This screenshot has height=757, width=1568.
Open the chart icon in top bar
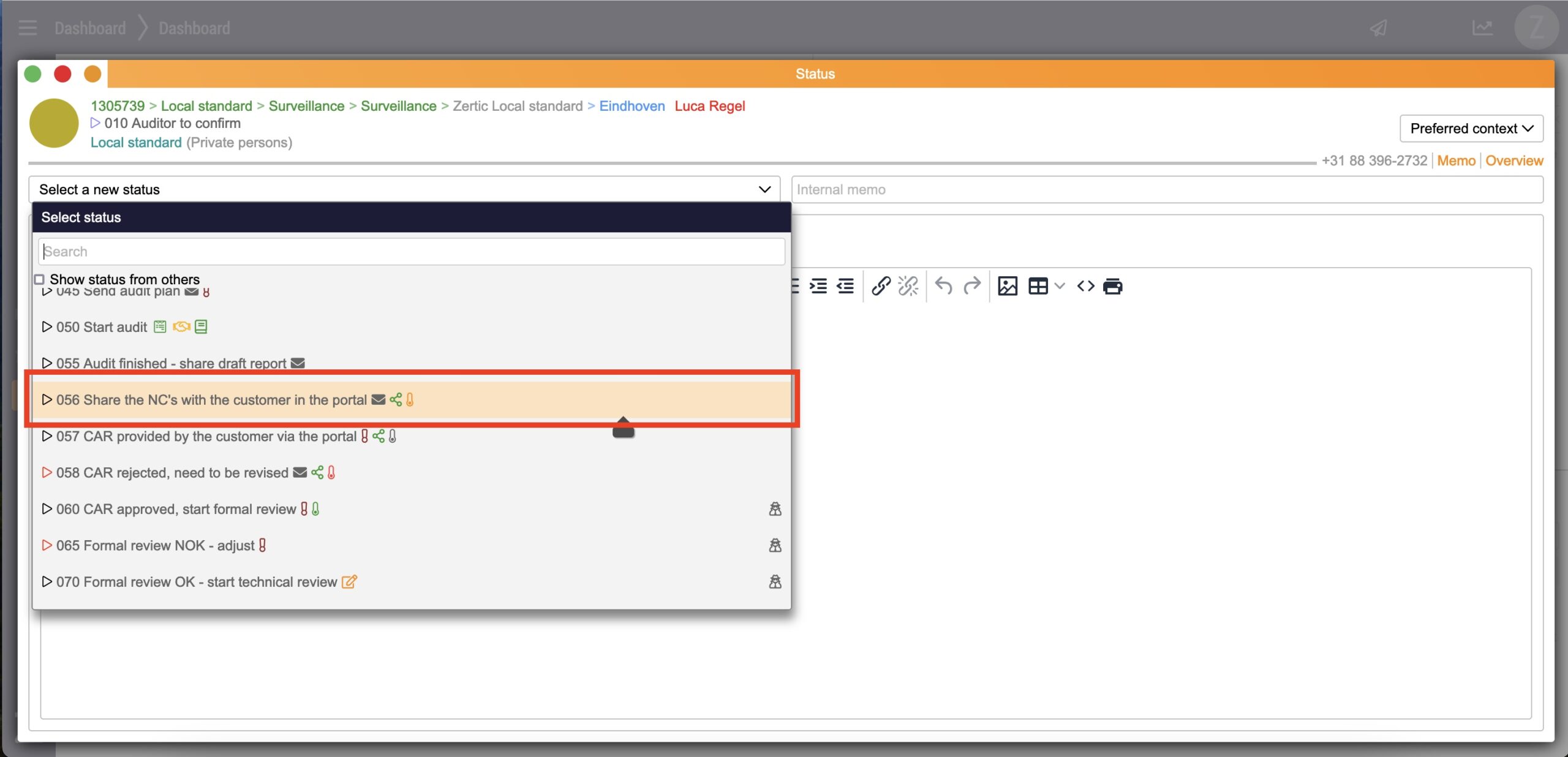[1482, 28]
